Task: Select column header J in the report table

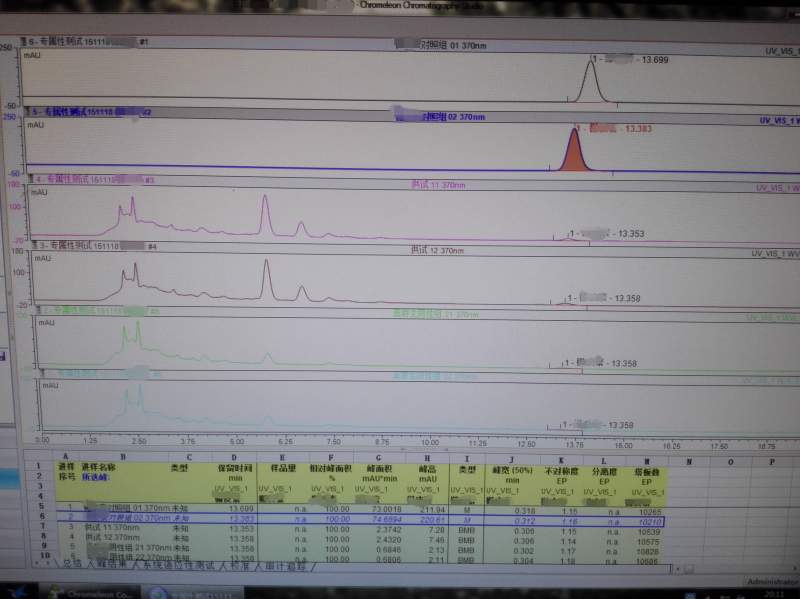Action: 511,459
